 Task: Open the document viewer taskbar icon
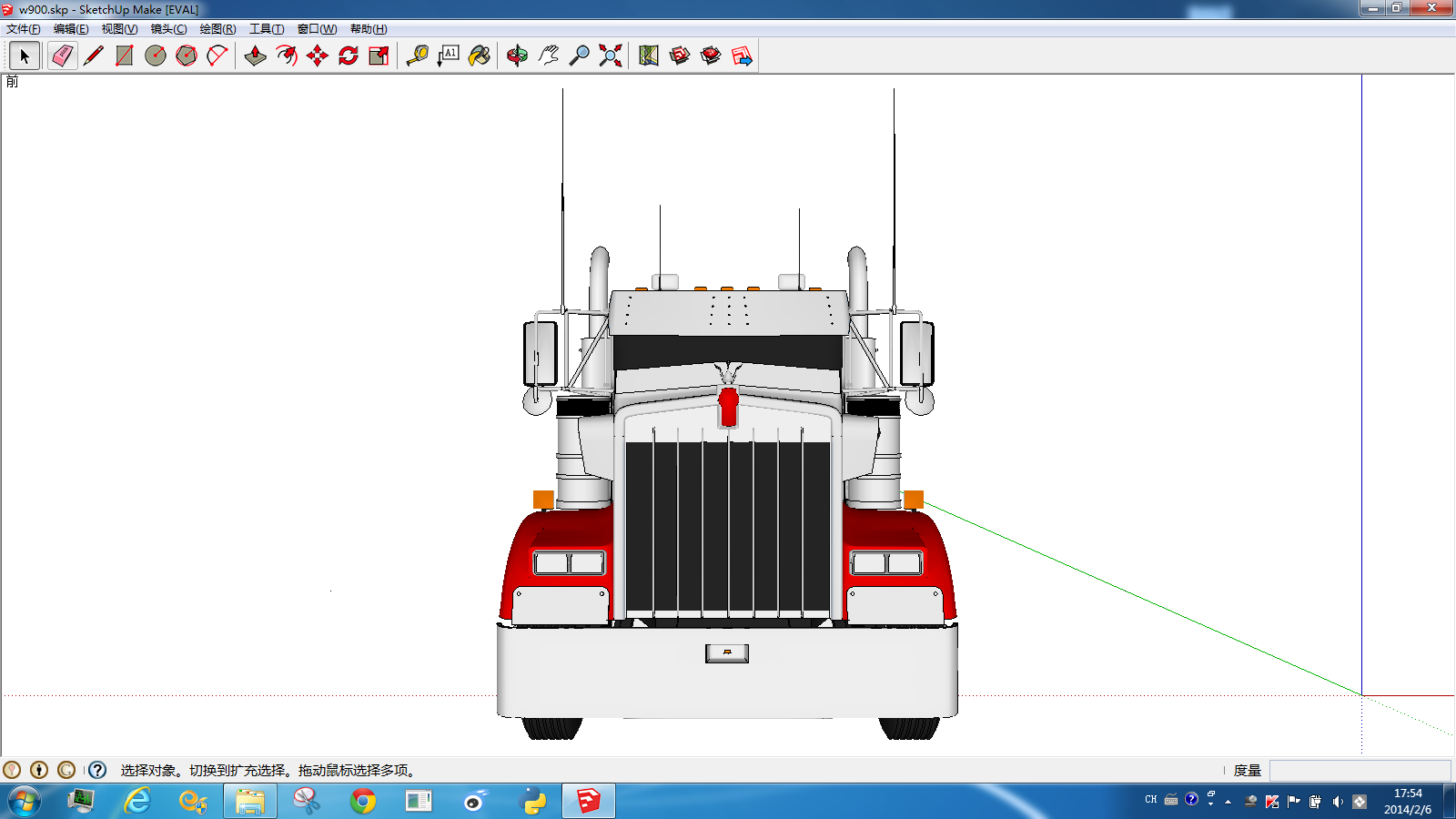[x=420, y=801]
